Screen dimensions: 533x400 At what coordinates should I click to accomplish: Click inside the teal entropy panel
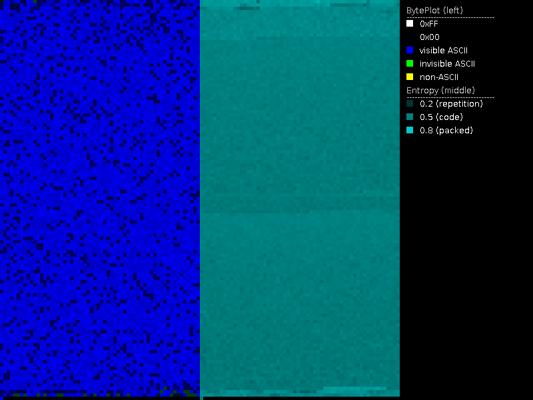coord(300,198)
